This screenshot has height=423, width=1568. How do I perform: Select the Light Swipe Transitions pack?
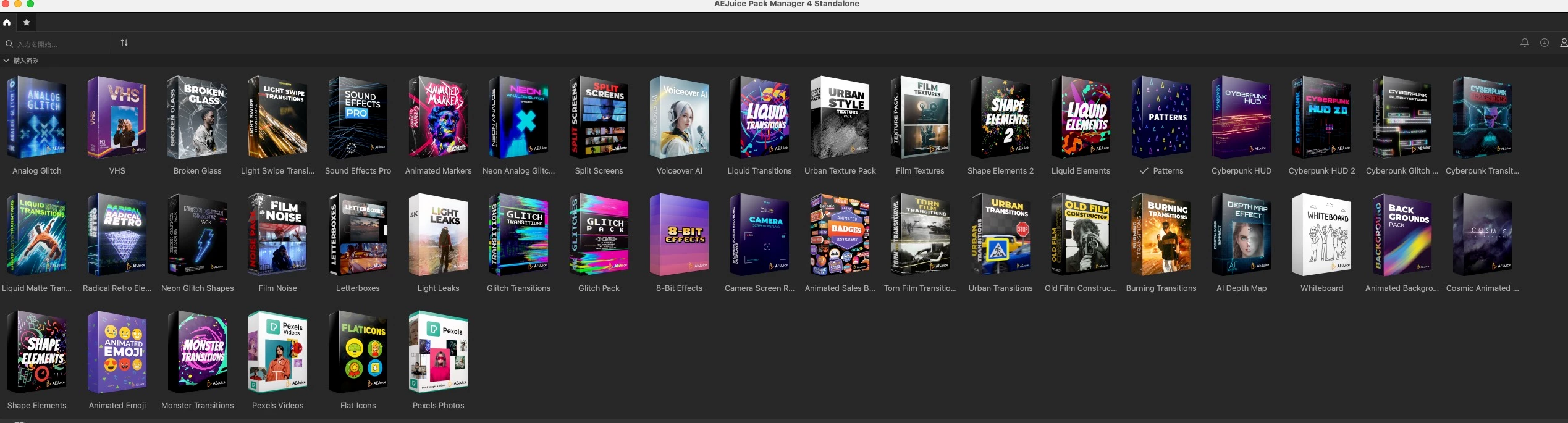coord(278,117)
